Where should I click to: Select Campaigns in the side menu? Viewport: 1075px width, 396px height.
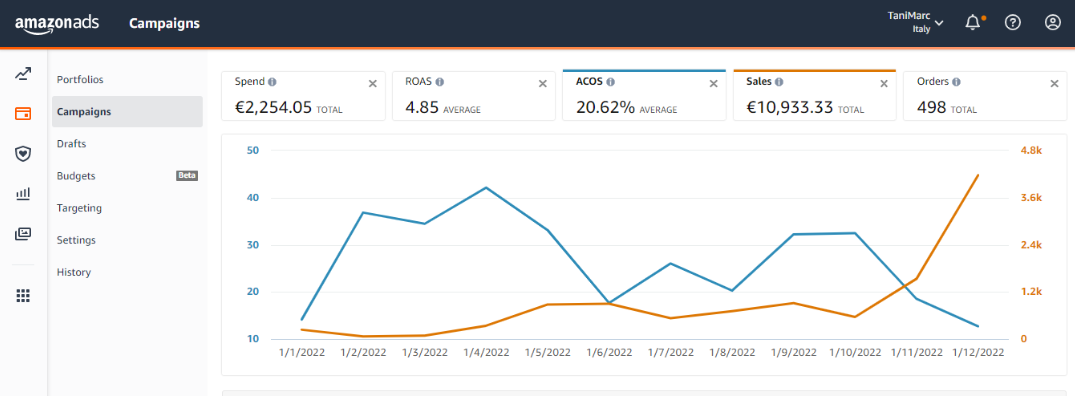pos(128,112)
